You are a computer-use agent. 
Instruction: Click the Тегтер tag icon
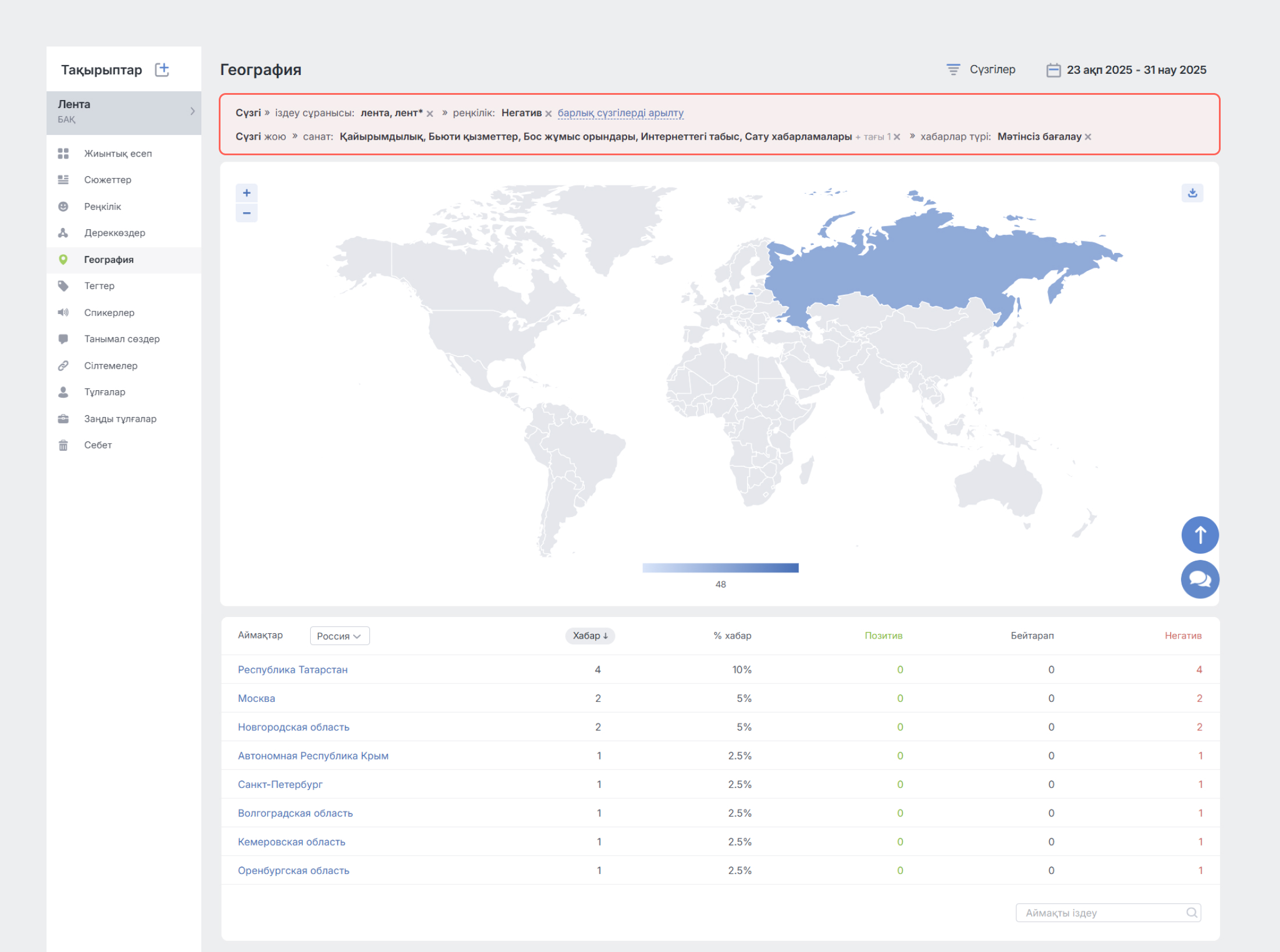tap(63, 286)
